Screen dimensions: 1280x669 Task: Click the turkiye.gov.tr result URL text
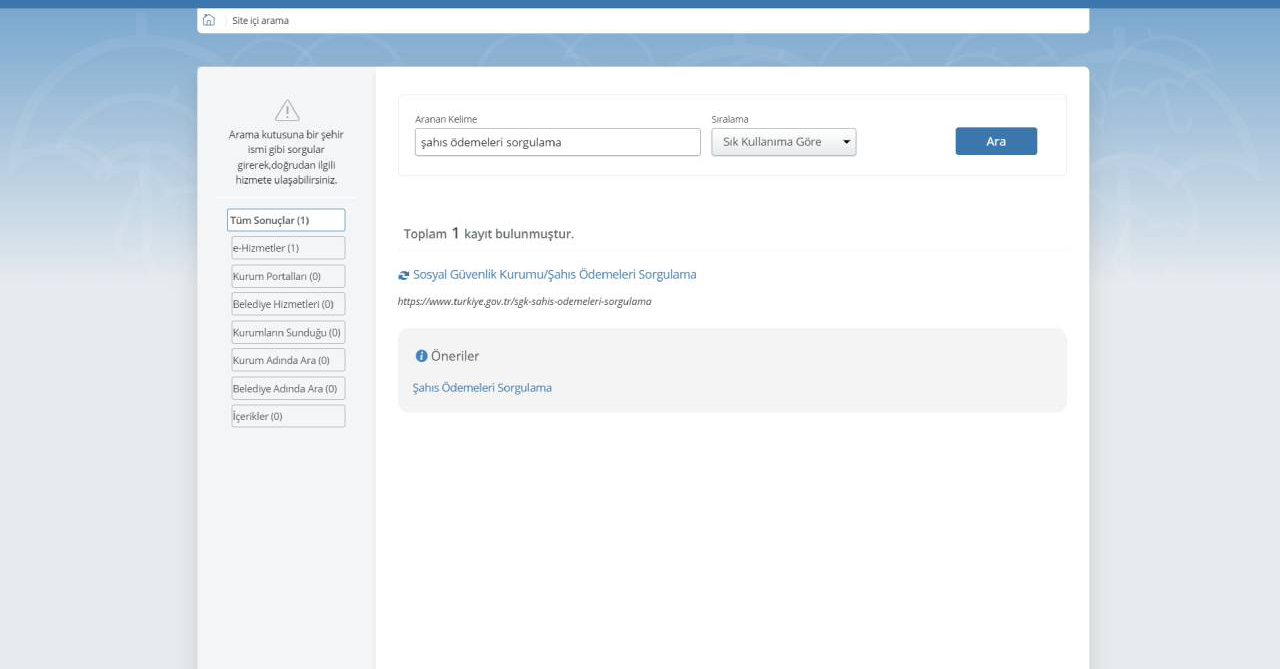524,301
